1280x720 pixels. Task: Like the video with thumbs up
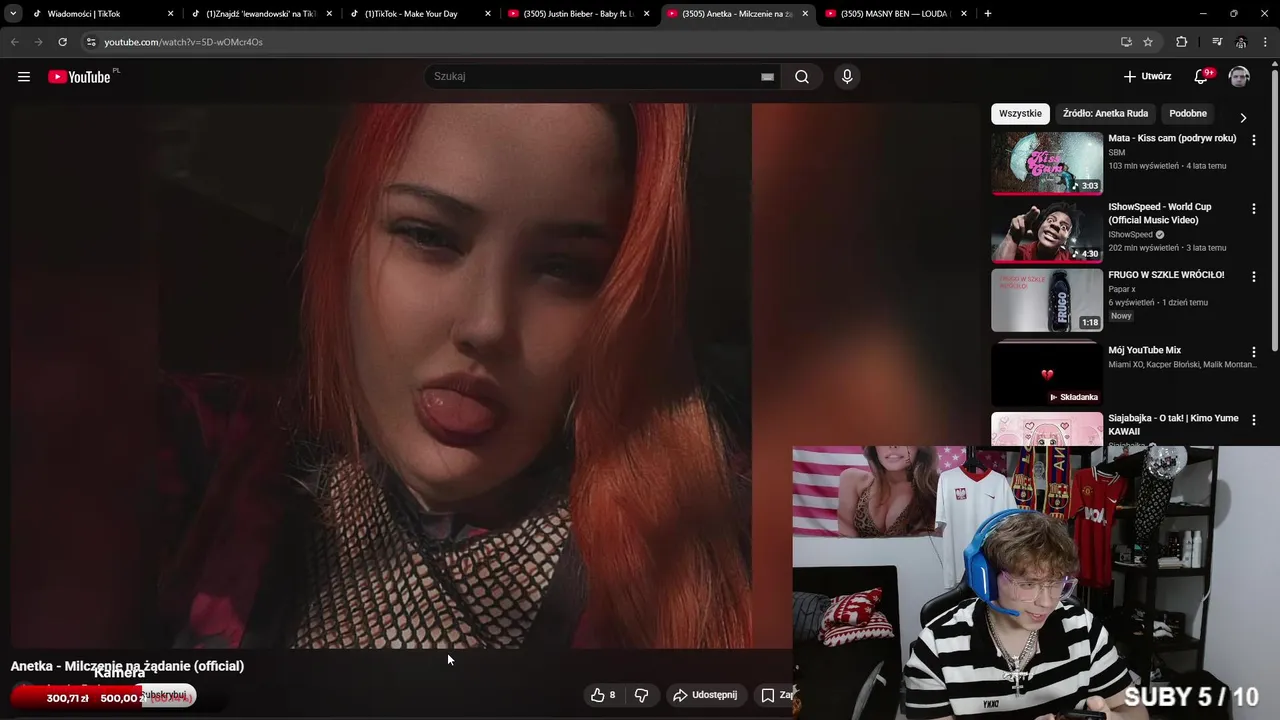coord(603,695)
